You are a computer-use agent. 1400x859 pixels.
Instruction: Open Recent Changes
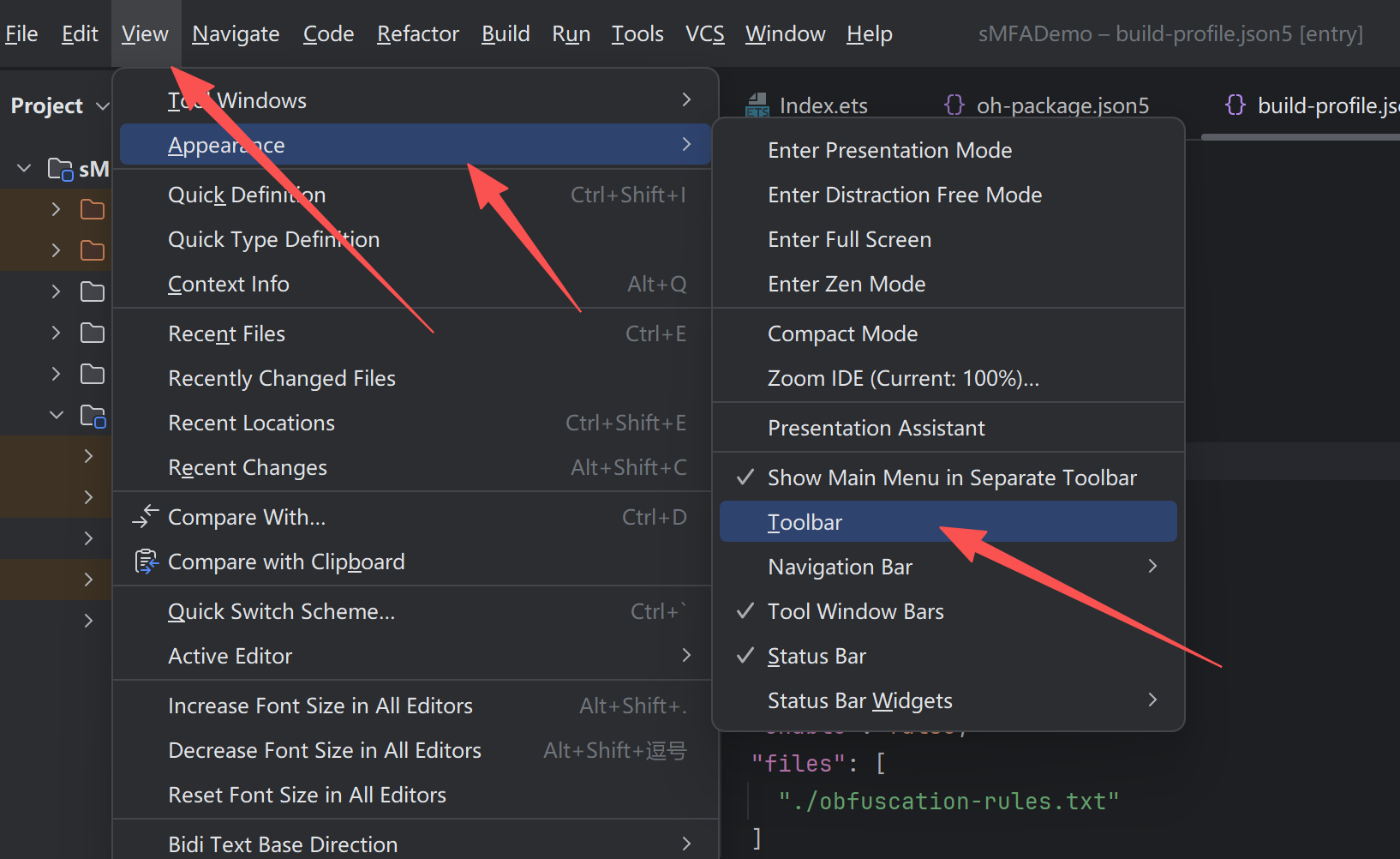point(416,467)
